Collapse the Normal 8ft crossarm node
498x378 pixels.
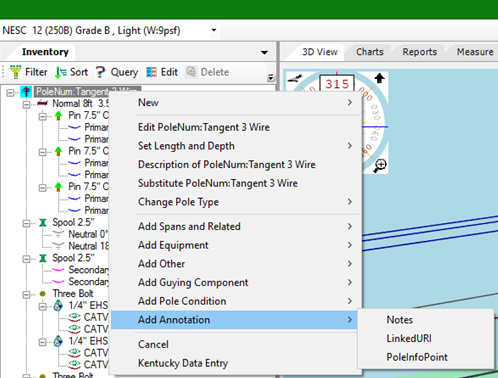(26, 105)
